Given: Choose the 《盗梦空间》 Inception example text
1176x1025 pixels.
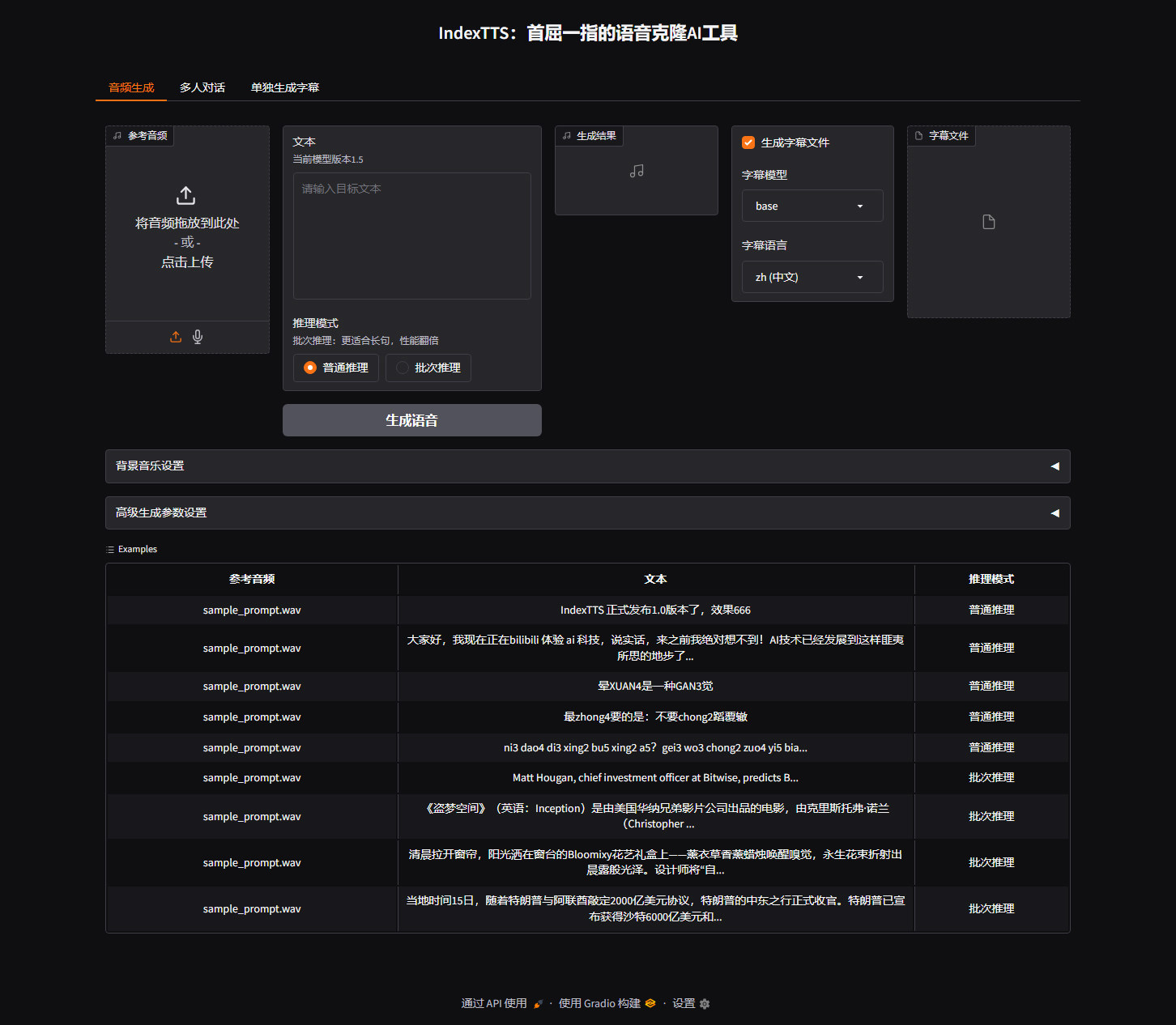Looking at the screenshot, I should (655, 816).
